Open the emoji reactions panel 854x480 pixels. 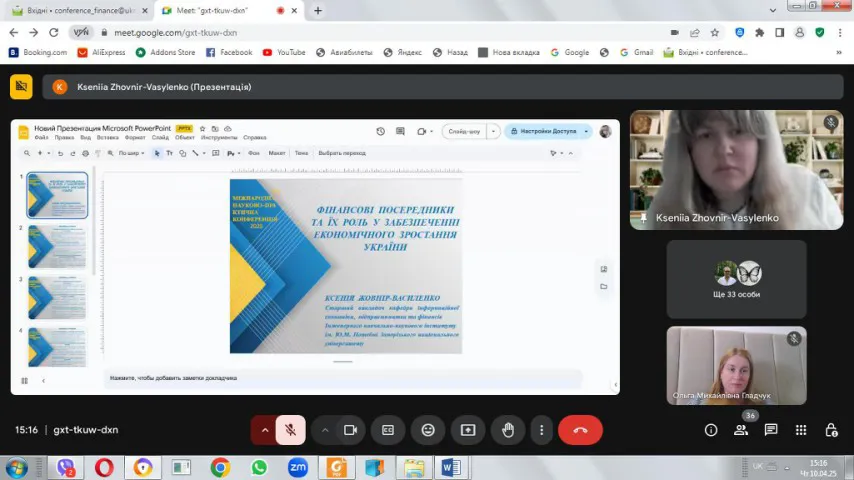428,430
